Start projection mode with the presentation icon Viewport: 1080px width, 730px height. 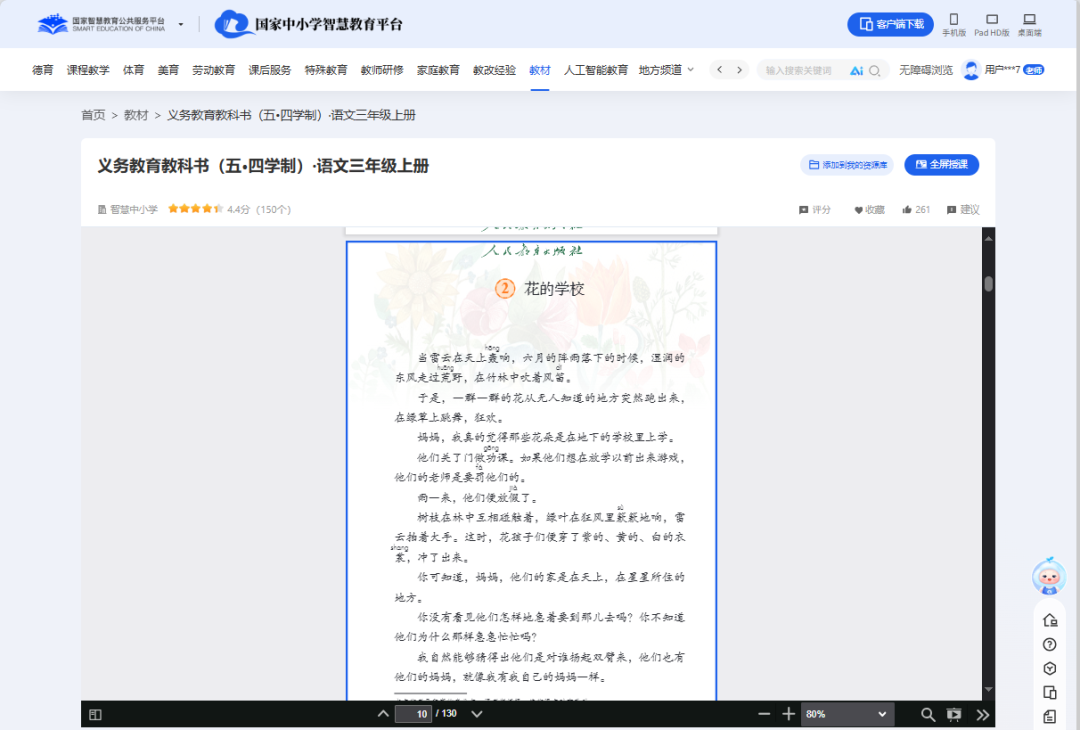coord(952,714)
